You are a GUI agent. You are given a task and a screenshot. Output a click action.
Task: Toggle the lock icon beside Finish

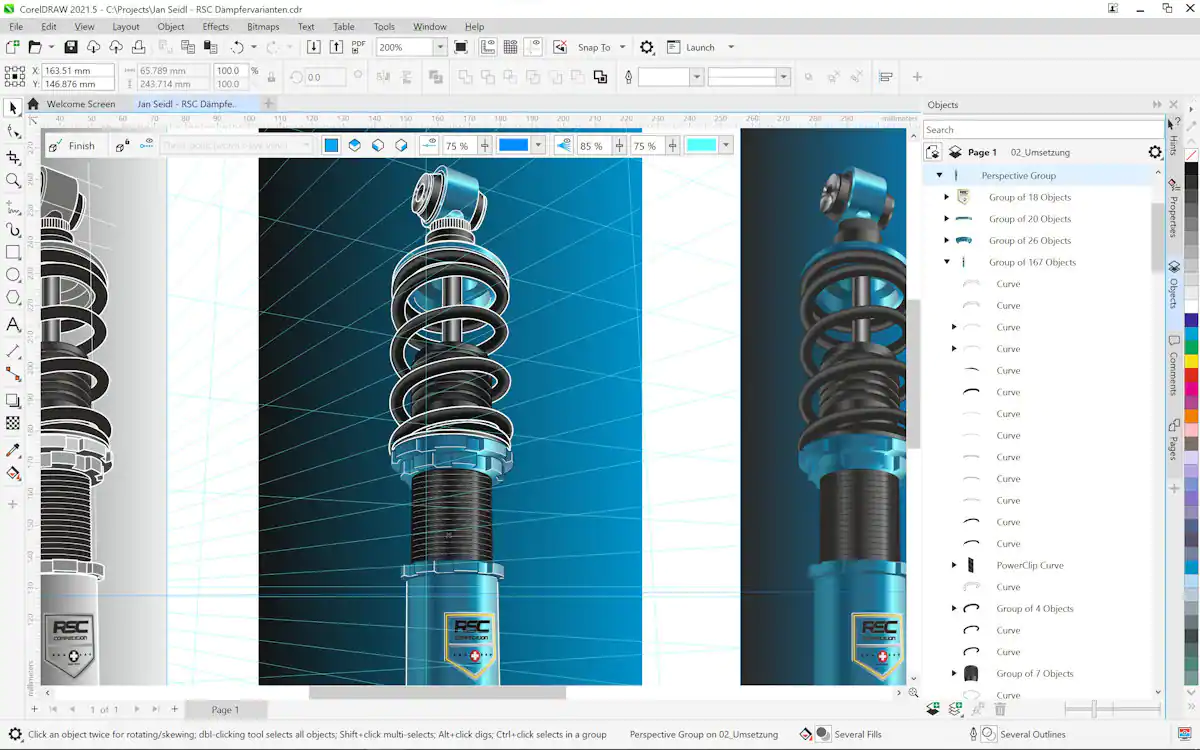[x=121, y=145]
